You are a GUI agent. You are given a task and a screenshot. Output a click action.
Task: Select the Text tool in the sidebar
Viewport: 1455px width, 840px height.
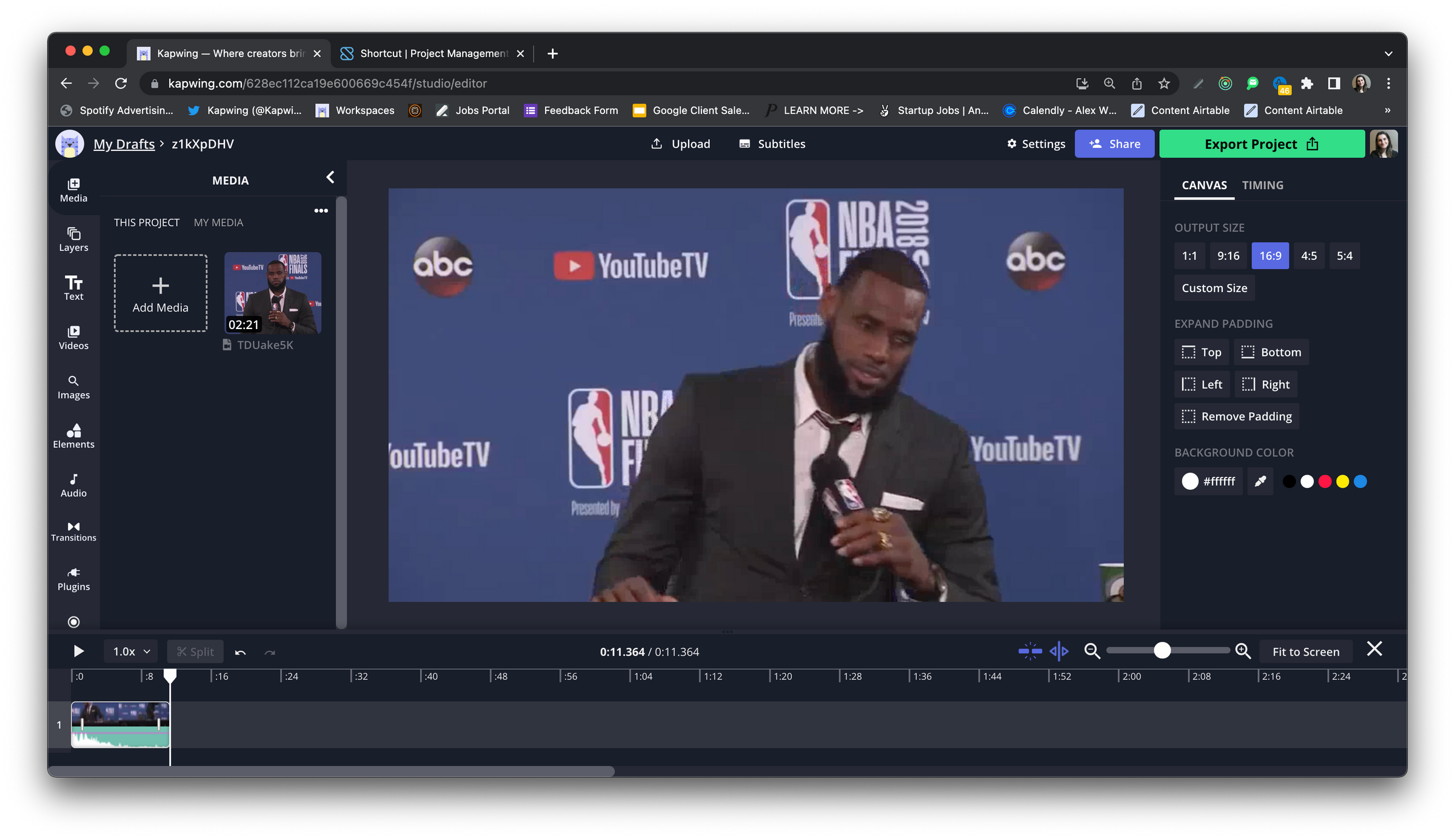(73, 287)
